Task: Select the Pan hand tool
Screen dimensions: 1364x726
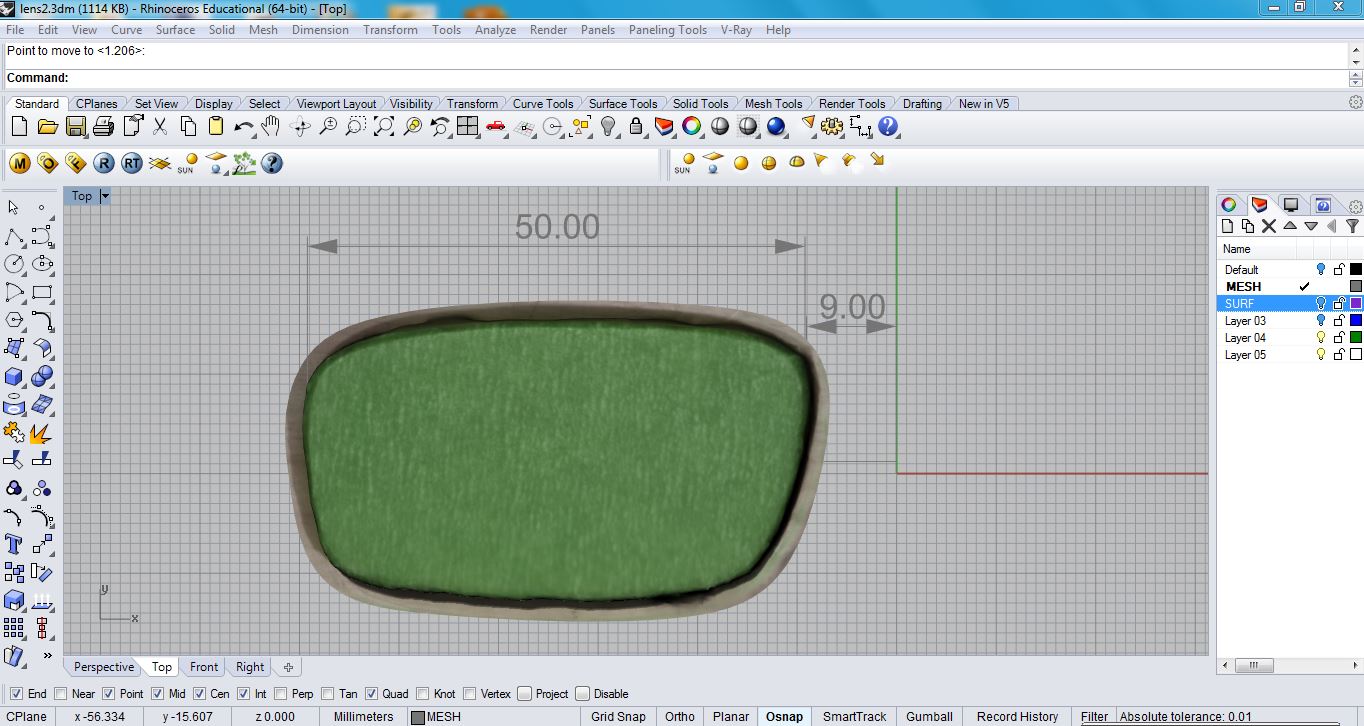Action: pyautogui.click(x=271, y=127)
